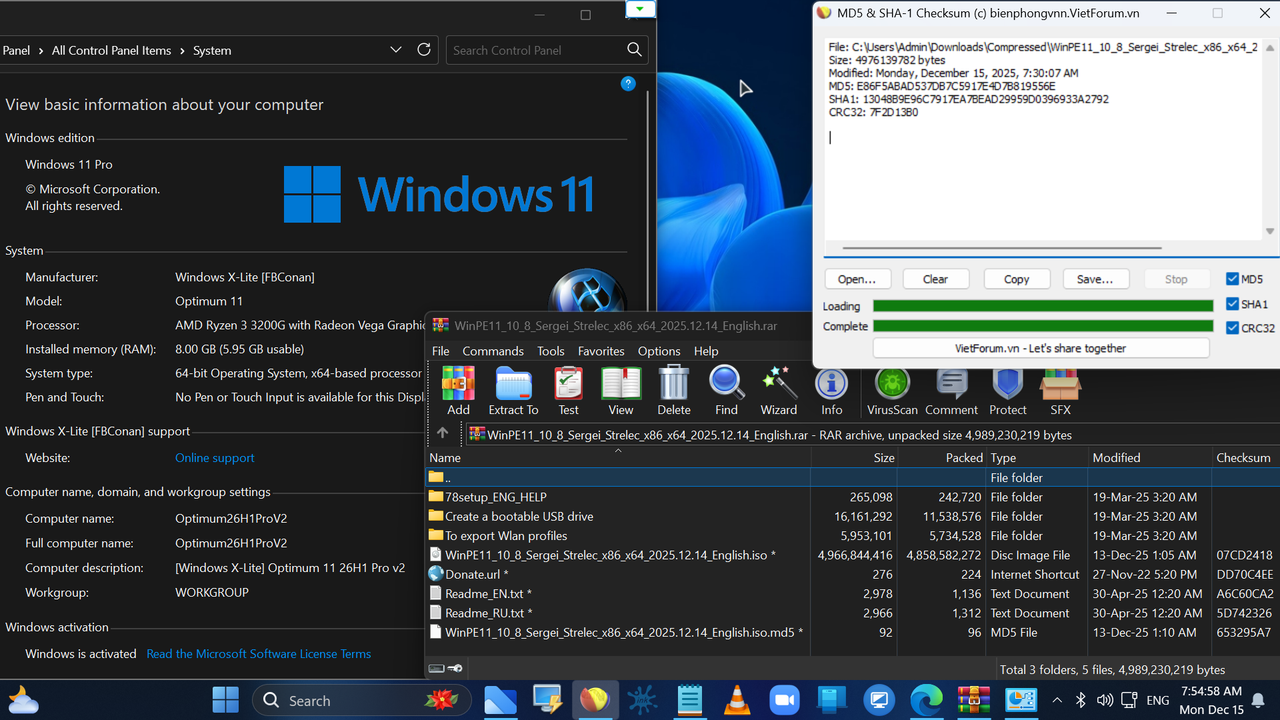Click the All Control Panel Items breadcrumb
This screenshot has height=720, width=1280.
111,50
